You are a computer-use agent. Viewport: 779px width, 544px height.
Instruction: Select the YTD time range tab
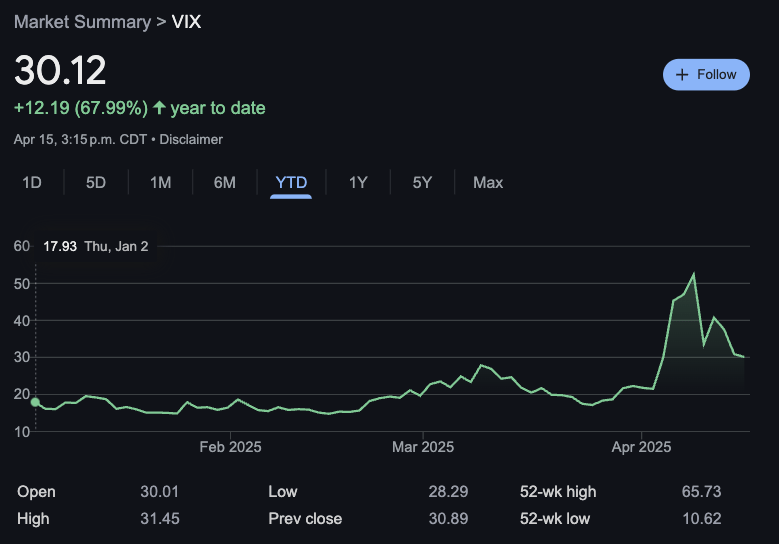pos(291,182)
